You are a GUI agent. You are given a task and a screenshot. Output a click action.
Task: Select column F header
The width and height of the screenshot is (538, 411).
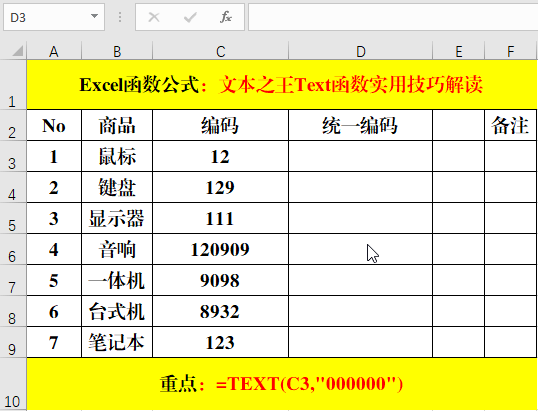[511, 51]
